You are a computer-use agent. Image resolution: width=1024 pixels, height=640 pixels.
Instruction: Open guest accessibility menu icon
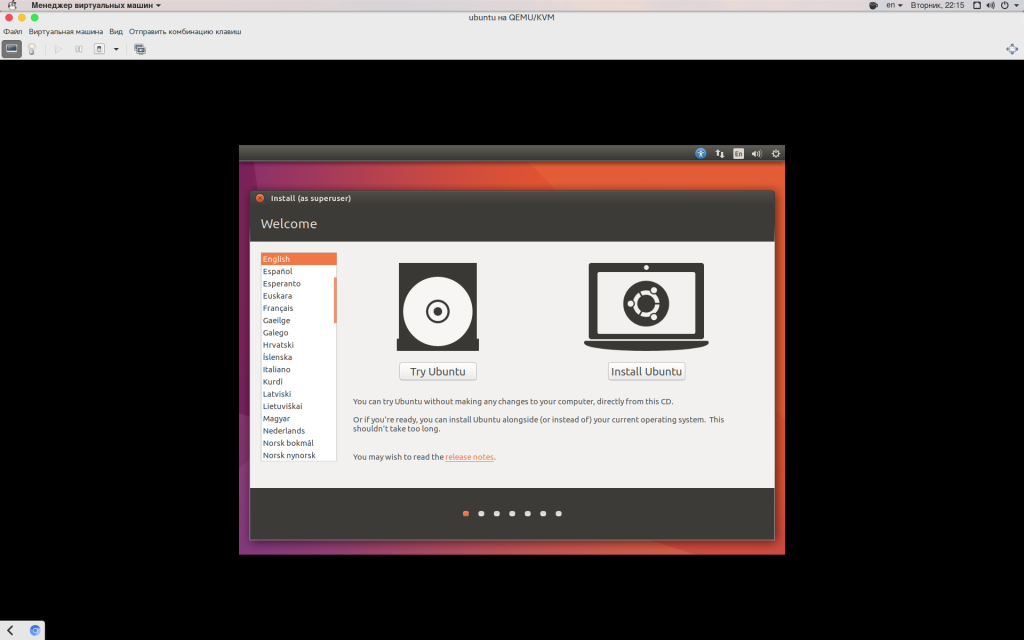pos(700,153)
